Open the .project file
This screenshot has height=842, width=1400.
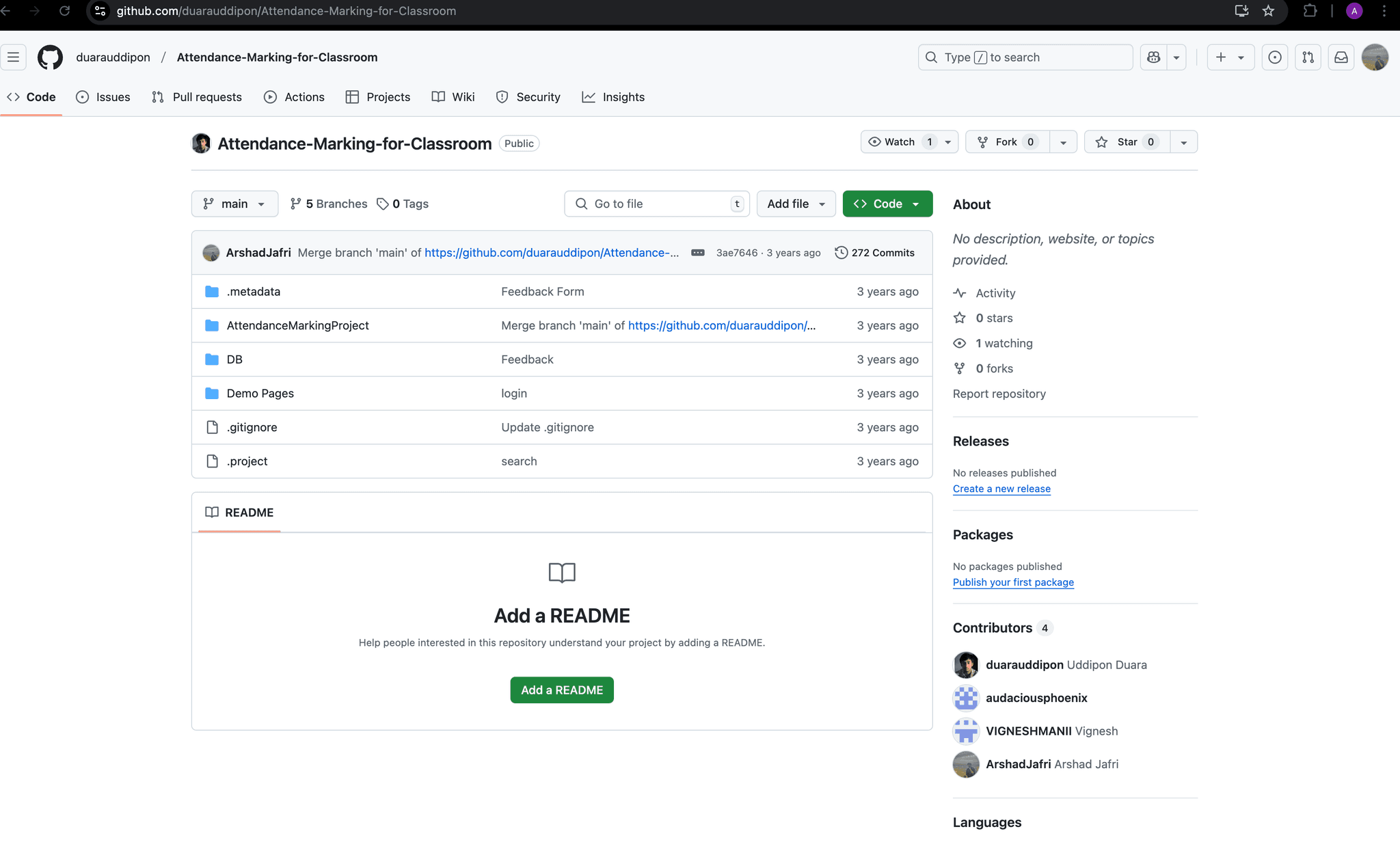(x=247, y=461)
